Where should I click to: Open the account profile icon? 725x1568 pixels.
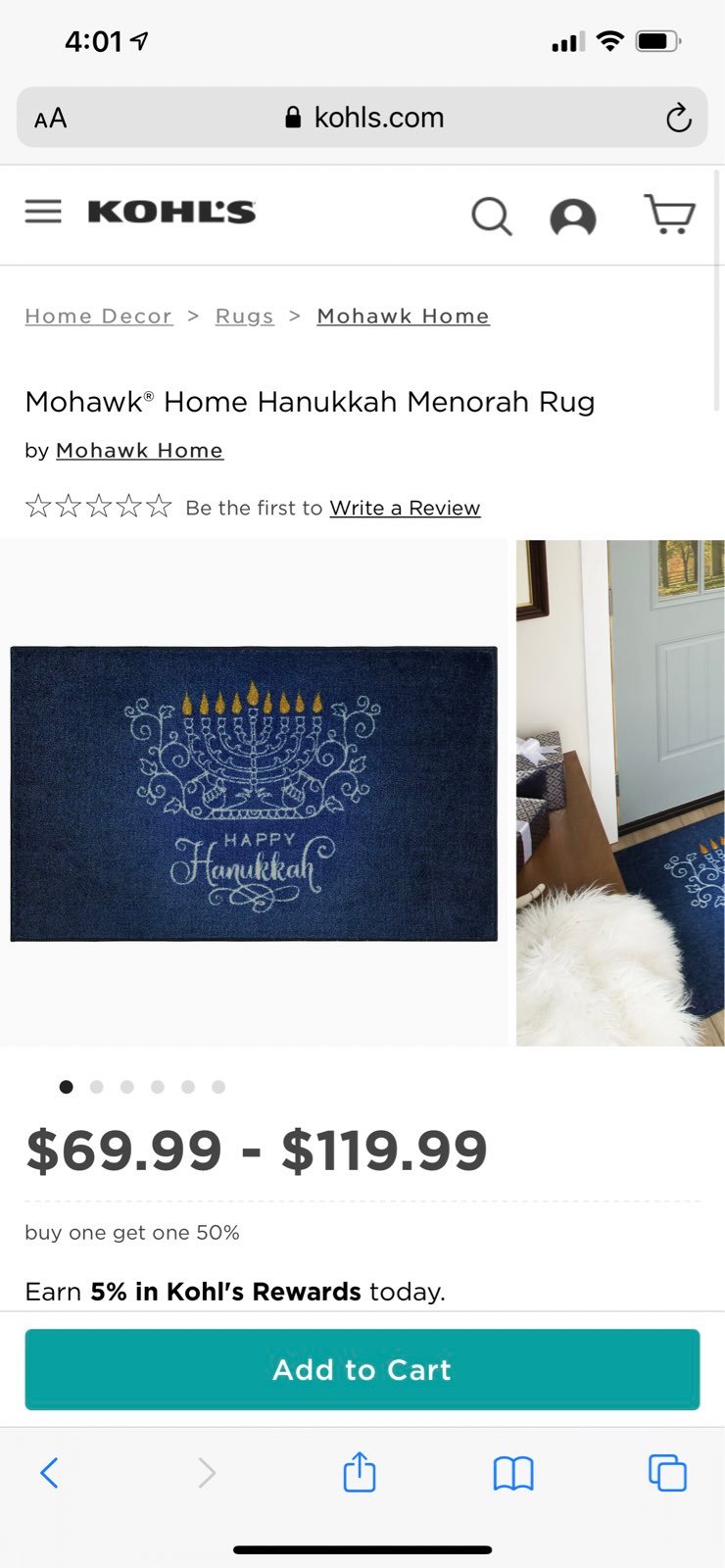coord(573,218)
